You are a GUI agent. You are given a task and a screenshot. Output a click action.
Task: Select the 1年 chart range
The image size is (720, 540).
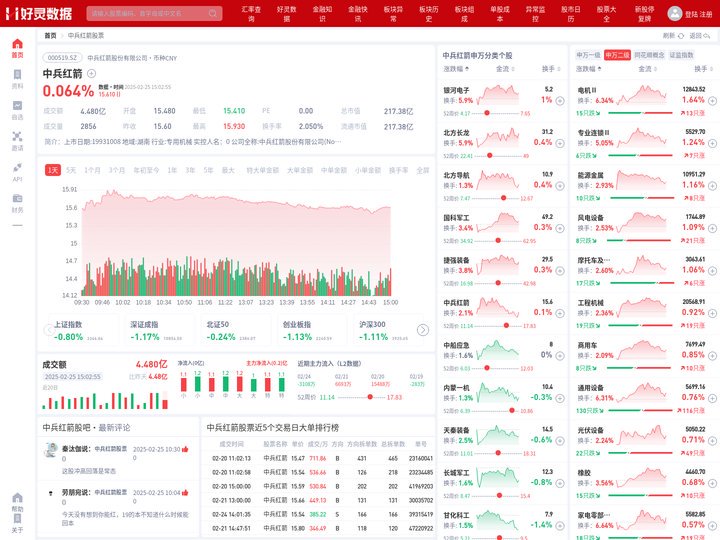[172, 170]
